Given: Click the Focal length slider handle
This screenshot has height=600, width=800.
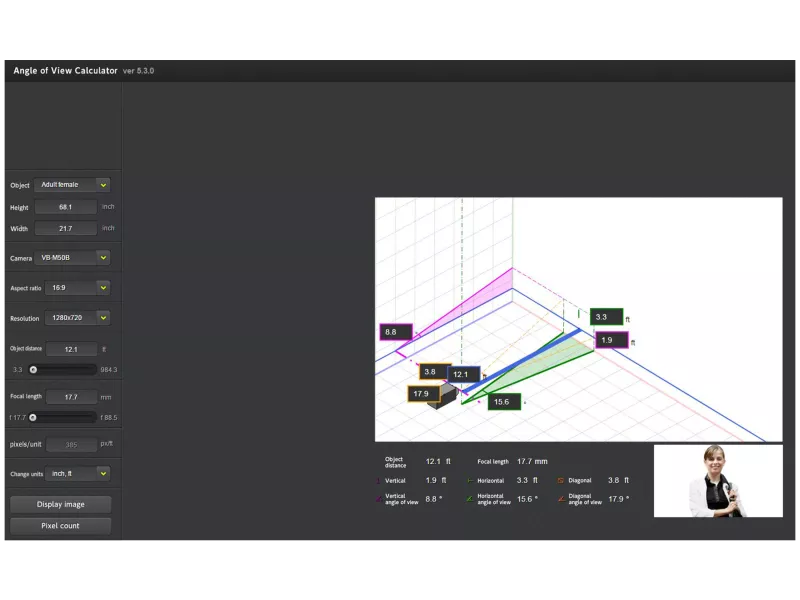Looking at the screenshot, I should 33,417.
